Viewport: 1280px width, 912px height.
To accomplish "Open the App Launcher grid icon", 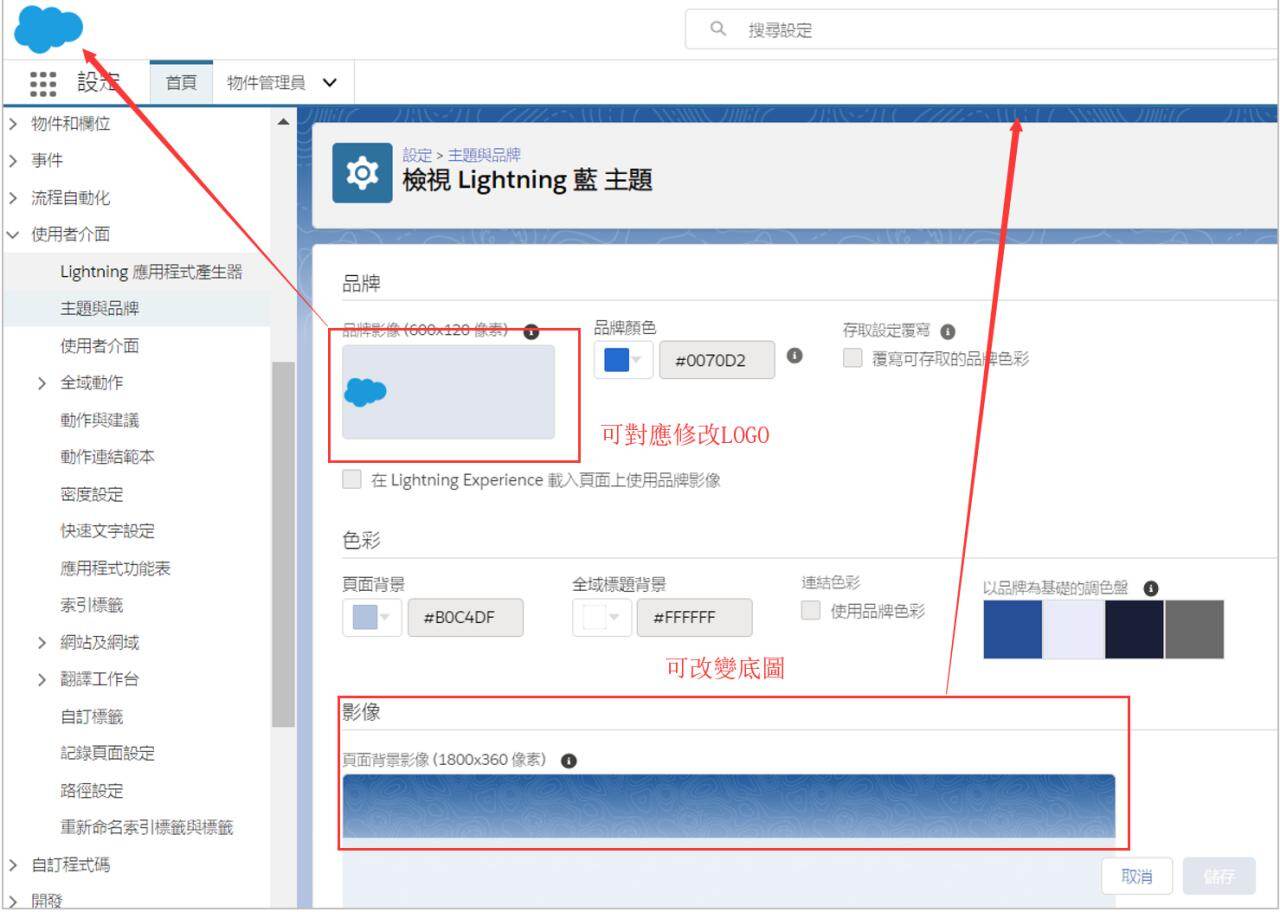I will click(x=43, y=83).
